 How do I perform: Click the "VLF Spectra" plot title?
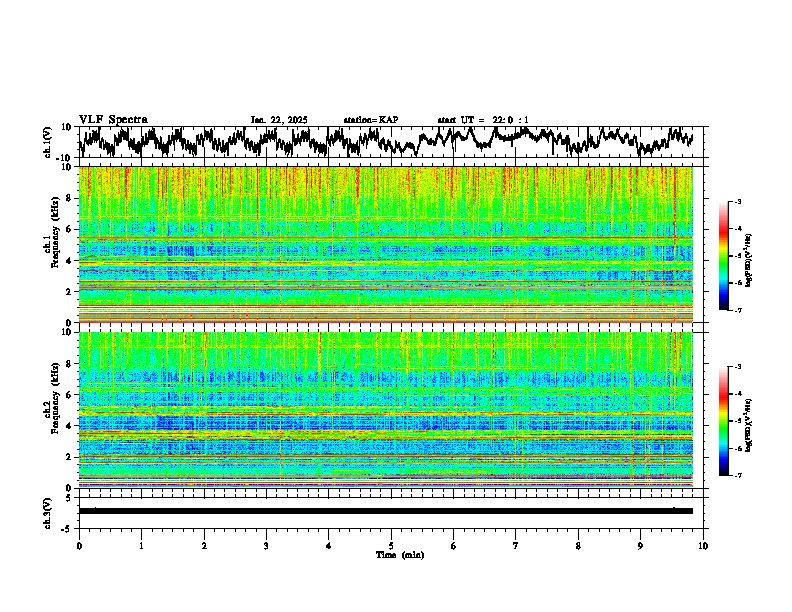coord(113,120)
